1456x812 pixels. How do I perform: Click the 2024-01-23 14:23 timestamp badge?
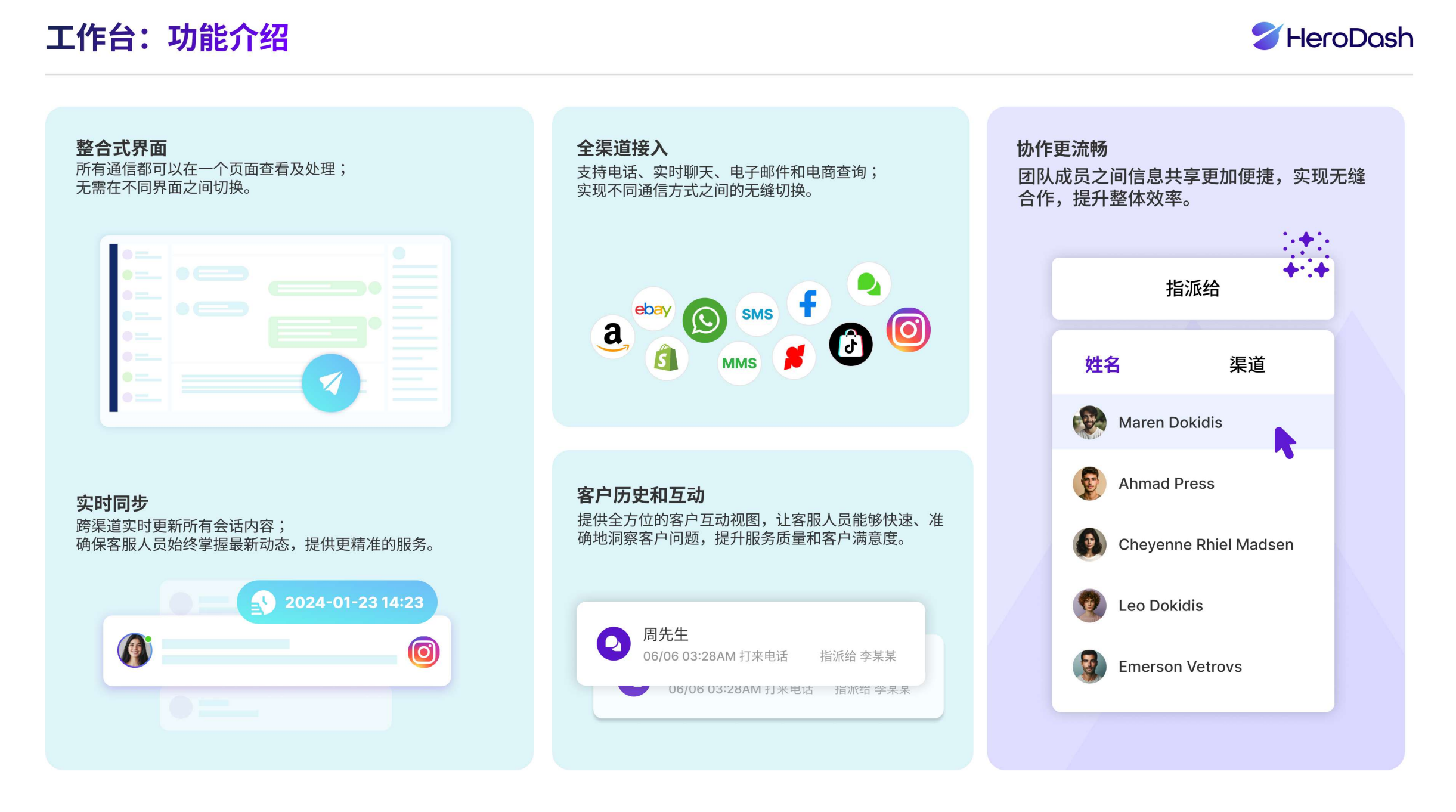(x=337, y=602)
